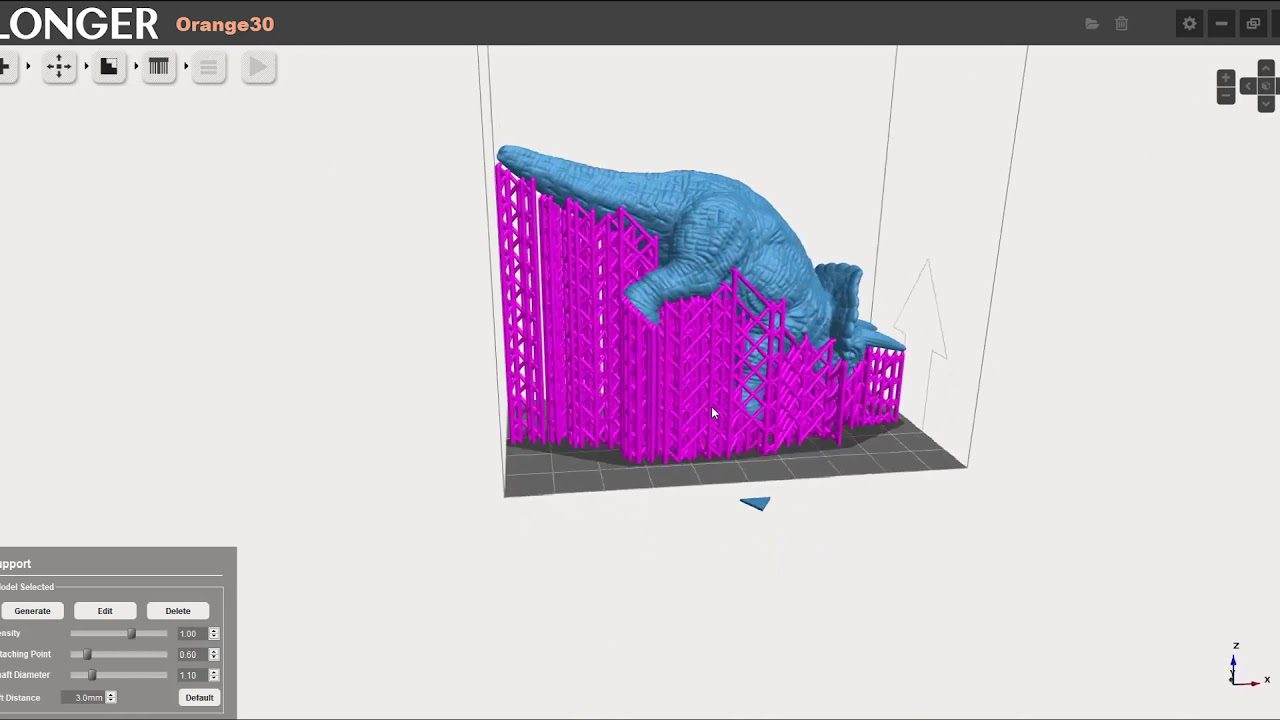Viewport: 1280px width, 720px height.
Task: Click the trash bin icon in title bar
Action: coord(1122,24)
